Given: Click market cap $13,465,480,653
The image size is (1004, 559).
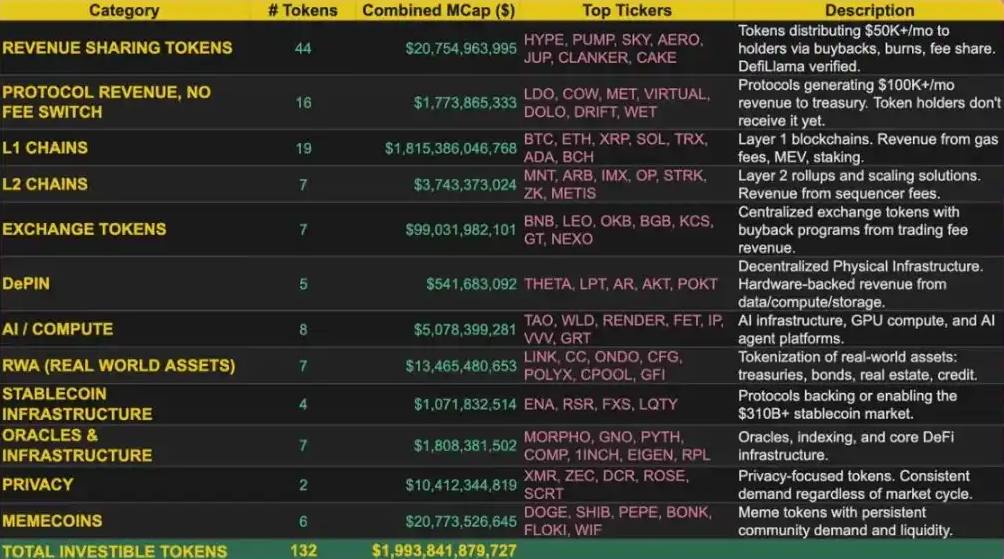Looking at the screenshot, I should [x=461, y=366].
